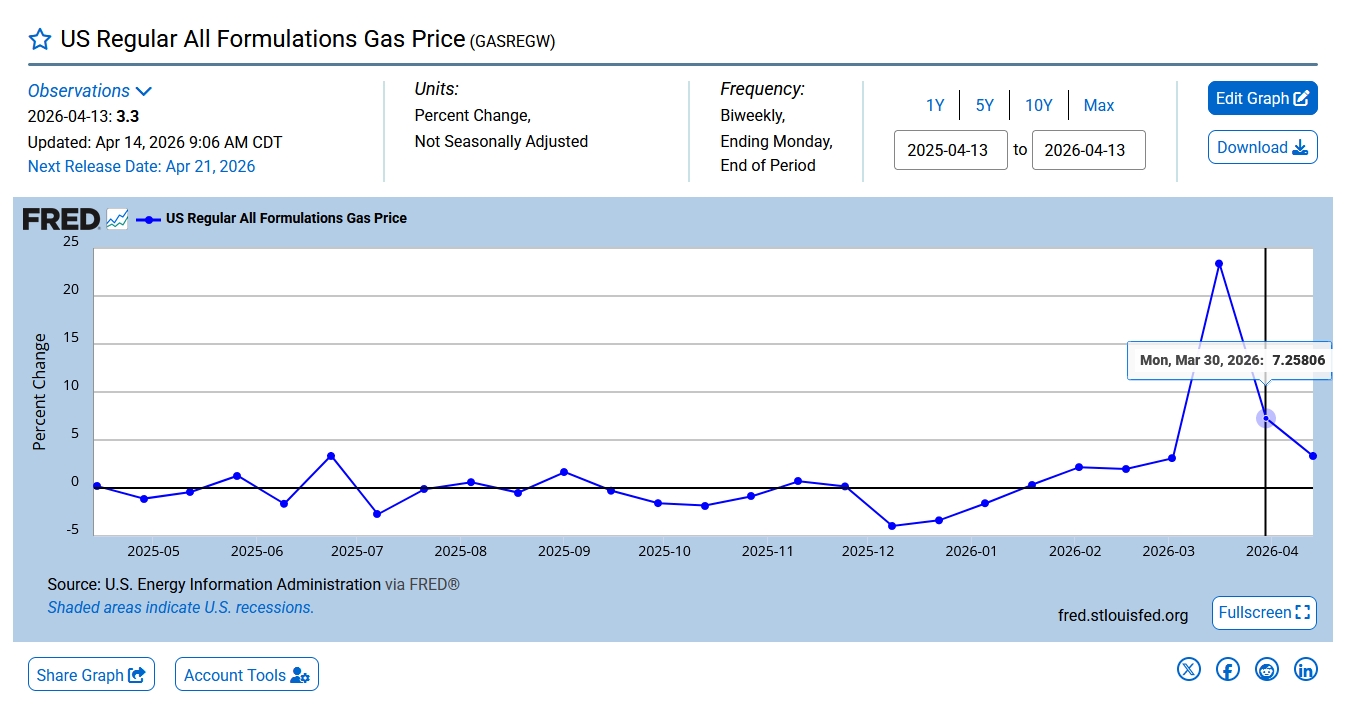1360x706 pixels.
Task: Share on Facebook icon
Action: [x=1227, y=669]
